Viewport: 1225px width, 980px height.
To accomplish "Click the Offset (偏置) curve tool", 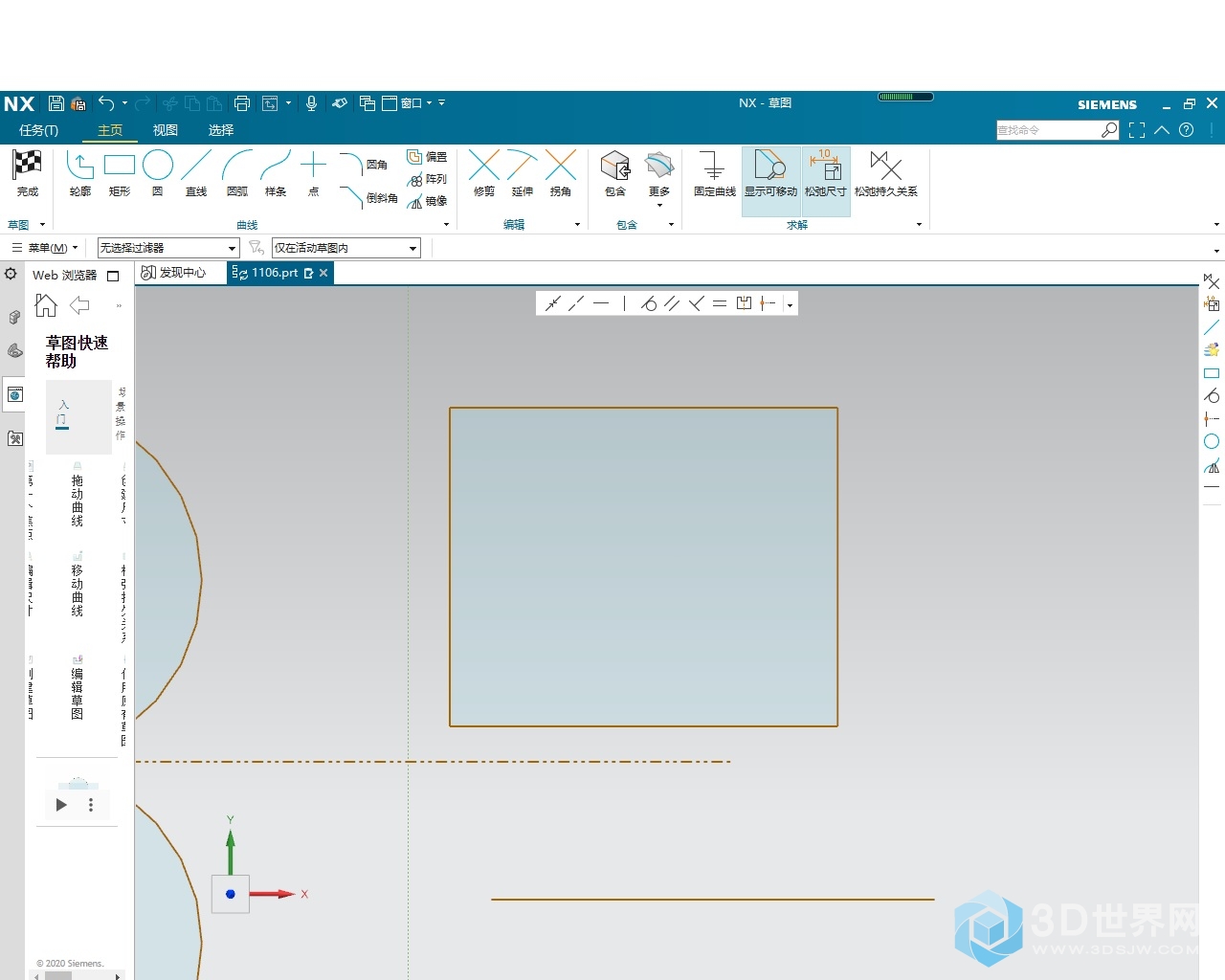I will (427, 157).
